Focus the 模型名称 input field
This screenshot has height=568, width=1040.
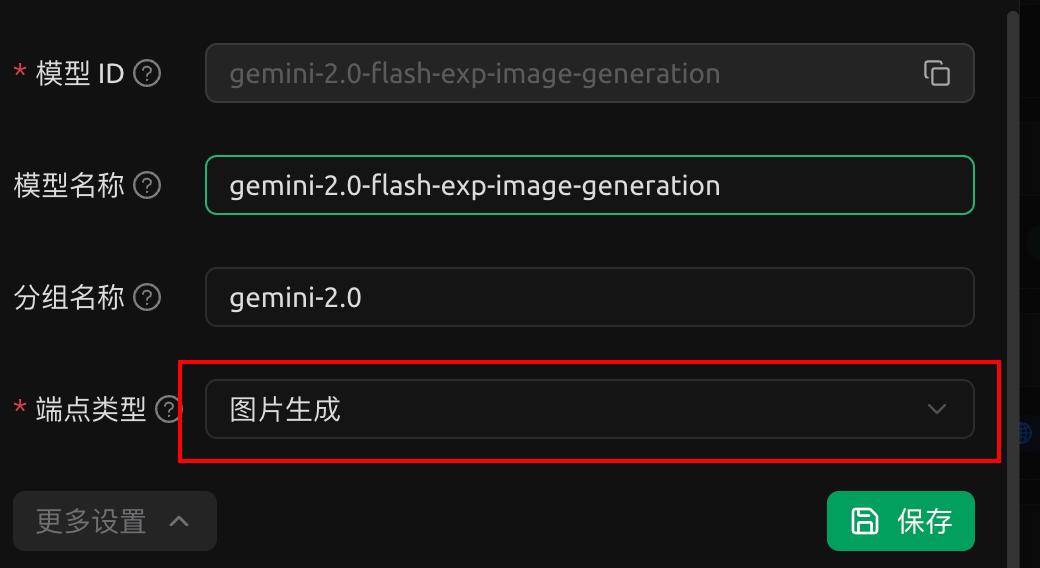[x=590, y=185]
